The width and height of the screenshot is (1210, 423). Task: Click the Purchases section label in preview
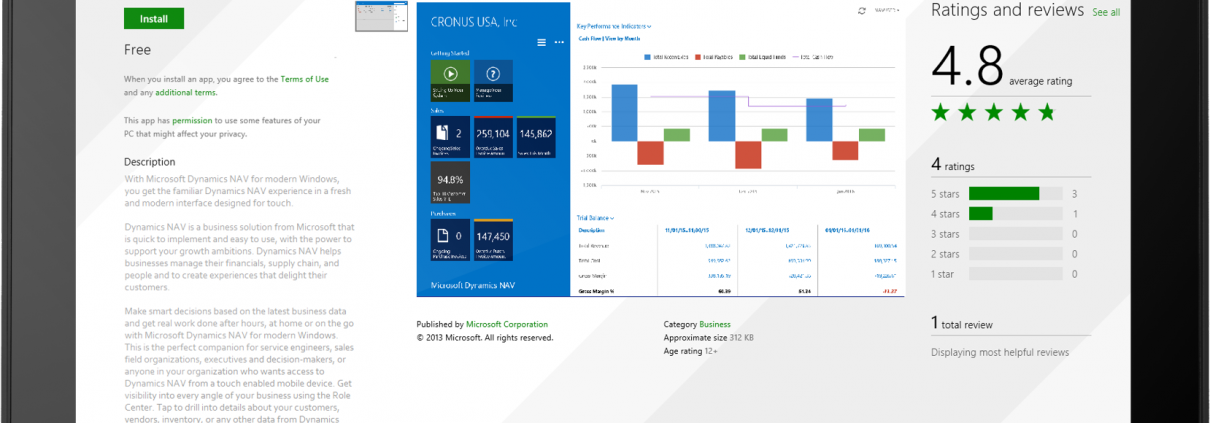[443, 213]
